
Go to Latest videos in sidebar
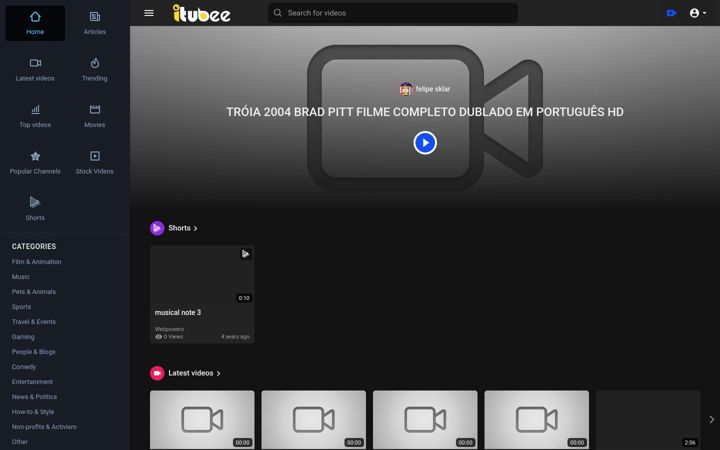click(x=35, y=70)
